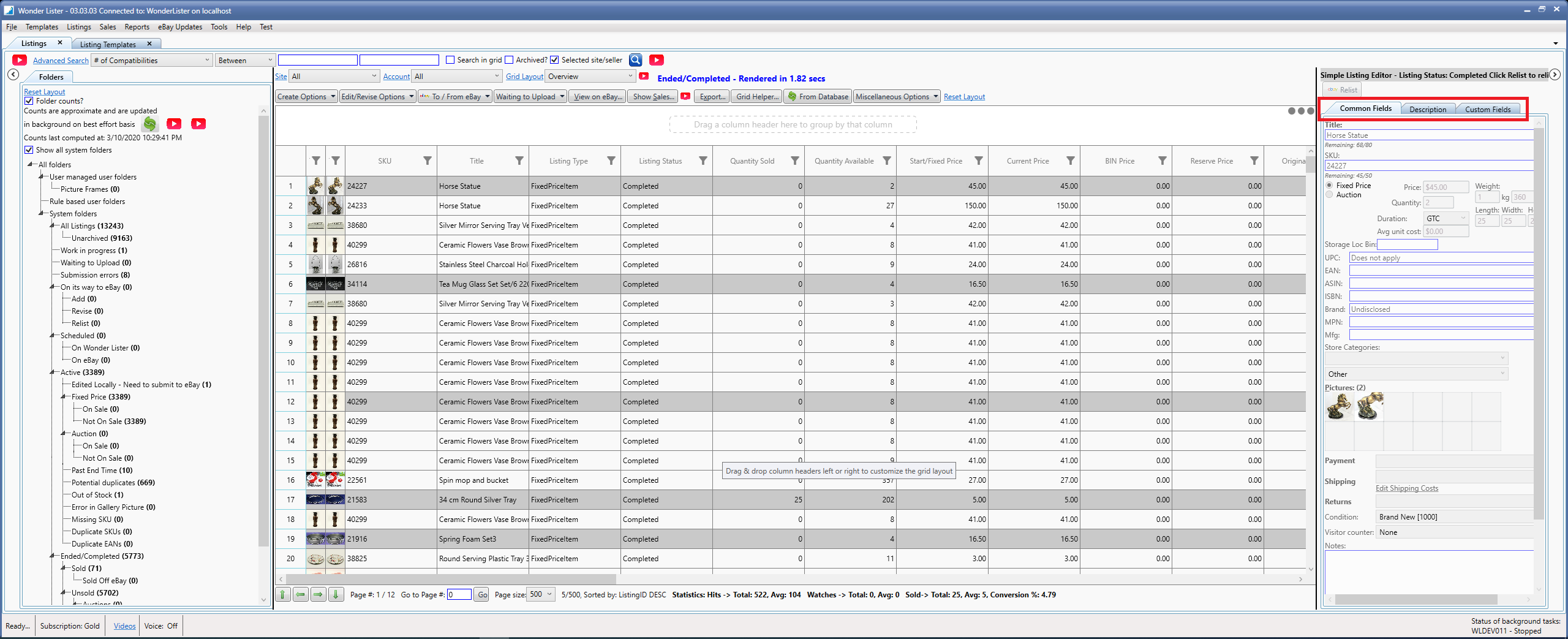Viewport: 1568px width, 639px height.
Task: Click the grid horizontal scrollbar thumb
Action: 450,579
